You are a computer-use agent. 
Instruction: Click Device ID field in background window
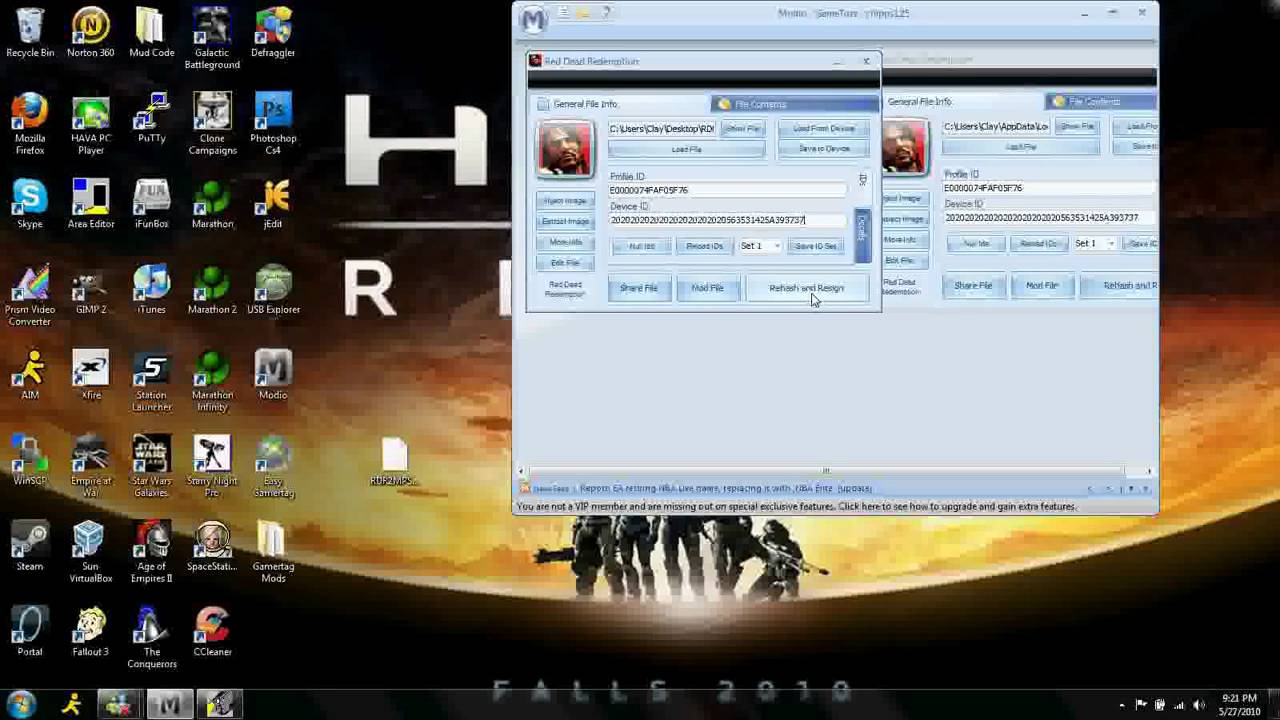tap(1050, 218)
